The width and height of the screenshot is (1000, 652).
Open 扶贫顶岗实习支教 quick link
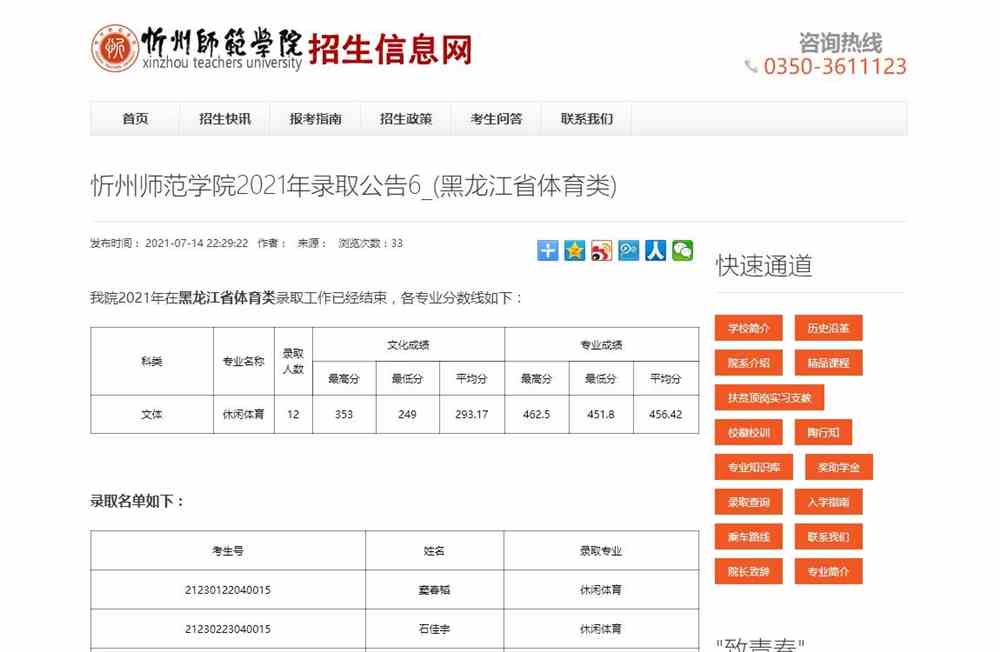click(x=769, y=397)
